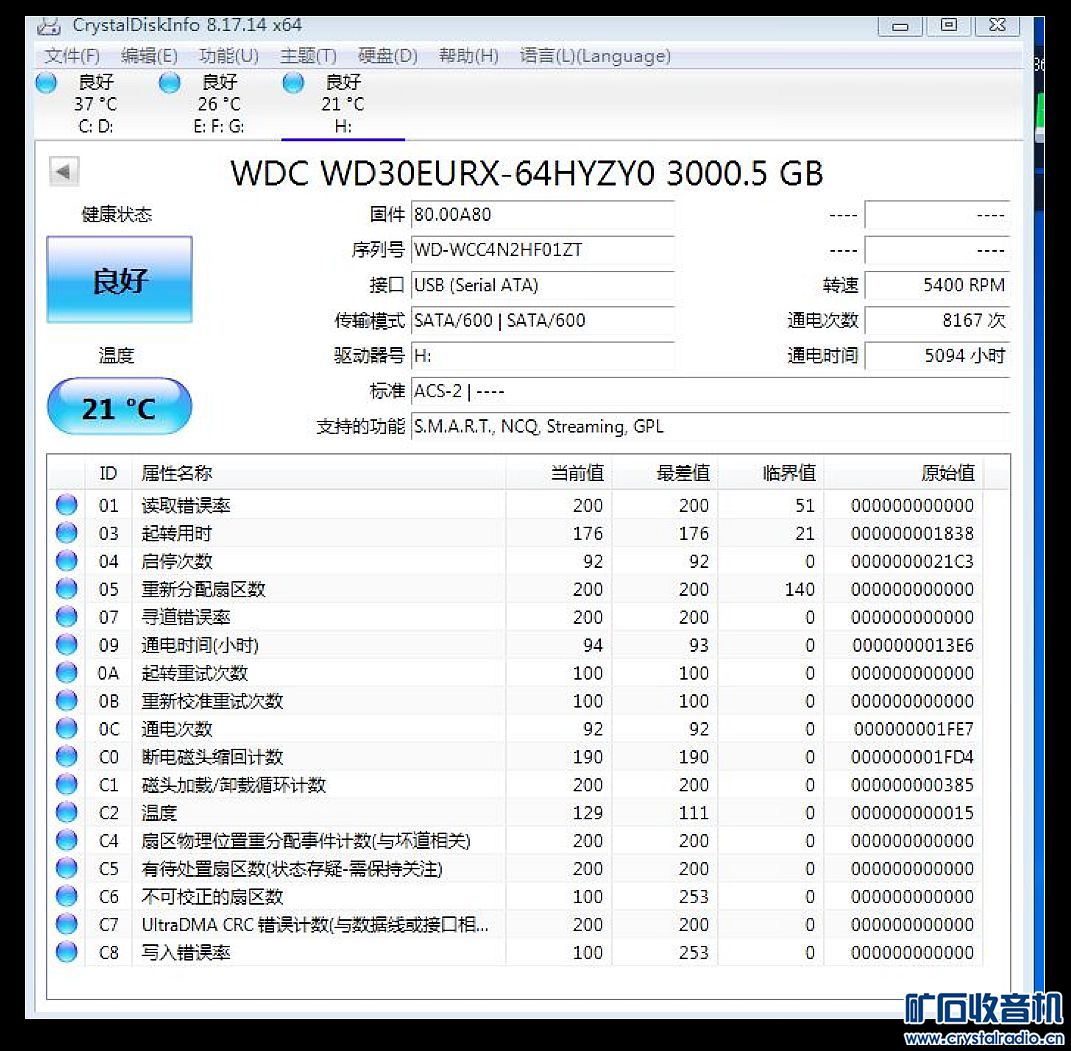Maximize the CrystalDiskInfo window

click(x=948, y=26)
